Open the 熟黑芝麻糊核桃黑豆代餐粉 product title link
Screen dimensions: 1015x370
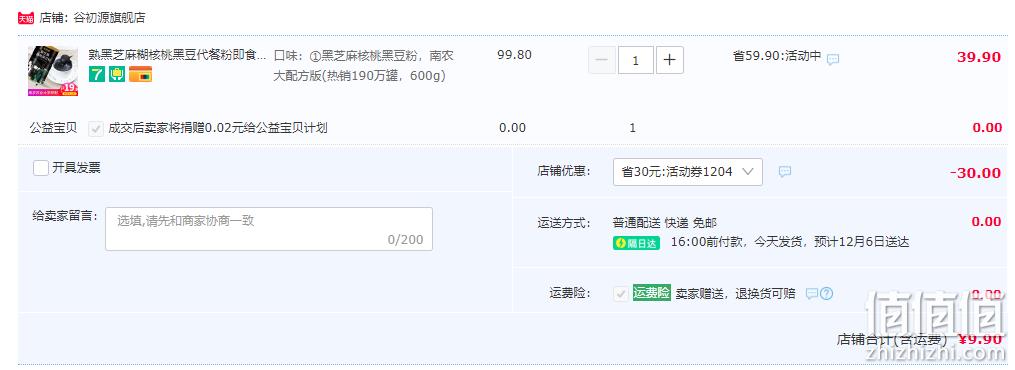click(177, 55)
